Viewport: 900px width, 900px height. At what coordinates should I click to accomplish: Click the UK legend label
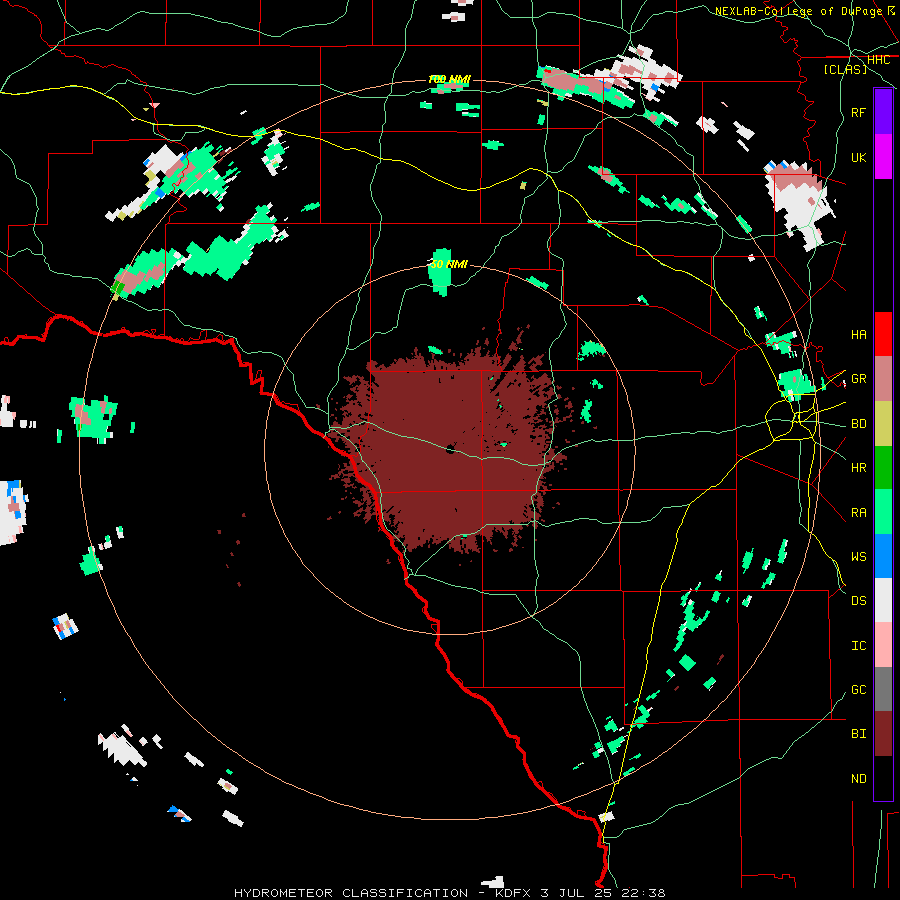(x=859, y=157)
